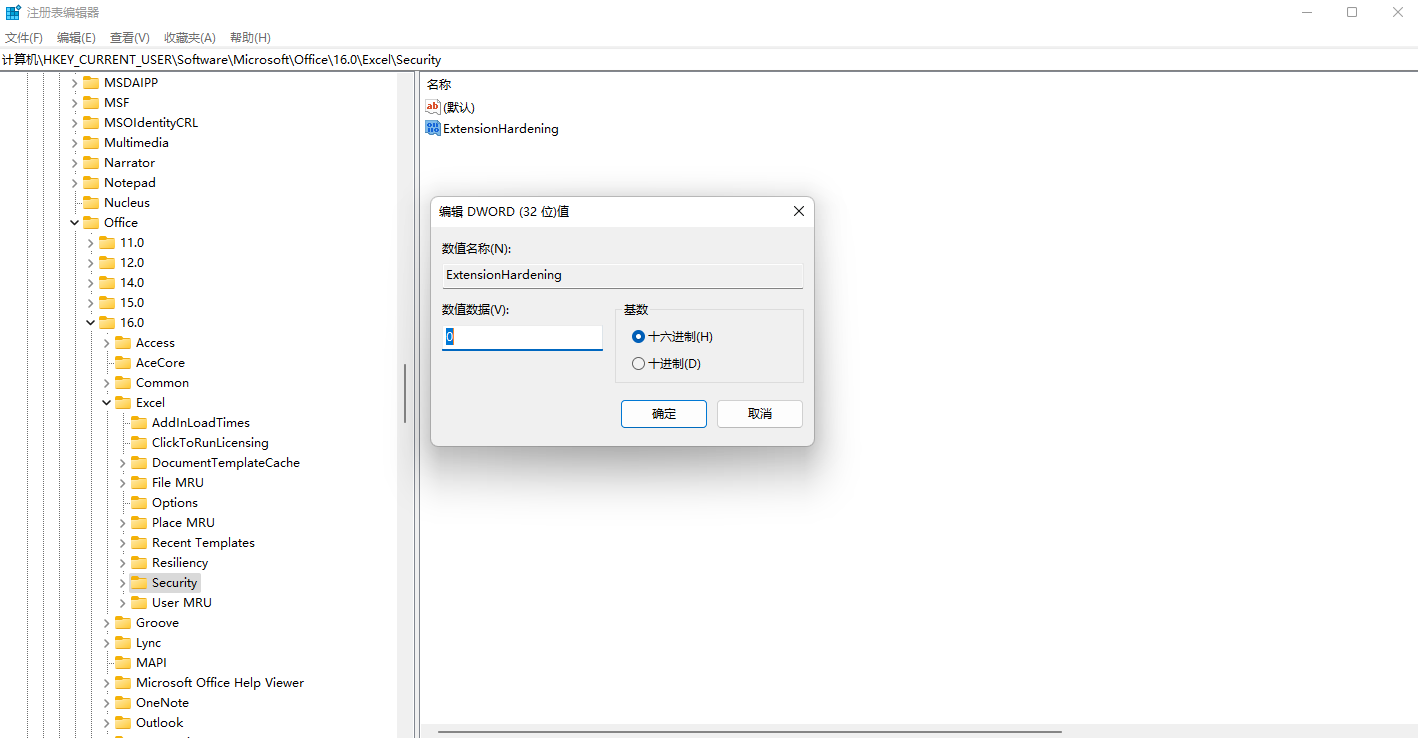Select the ExtensionHardening value name text
Image resolution: width=1418 pixels, height=738 pixels.
(x=501, y=128)
